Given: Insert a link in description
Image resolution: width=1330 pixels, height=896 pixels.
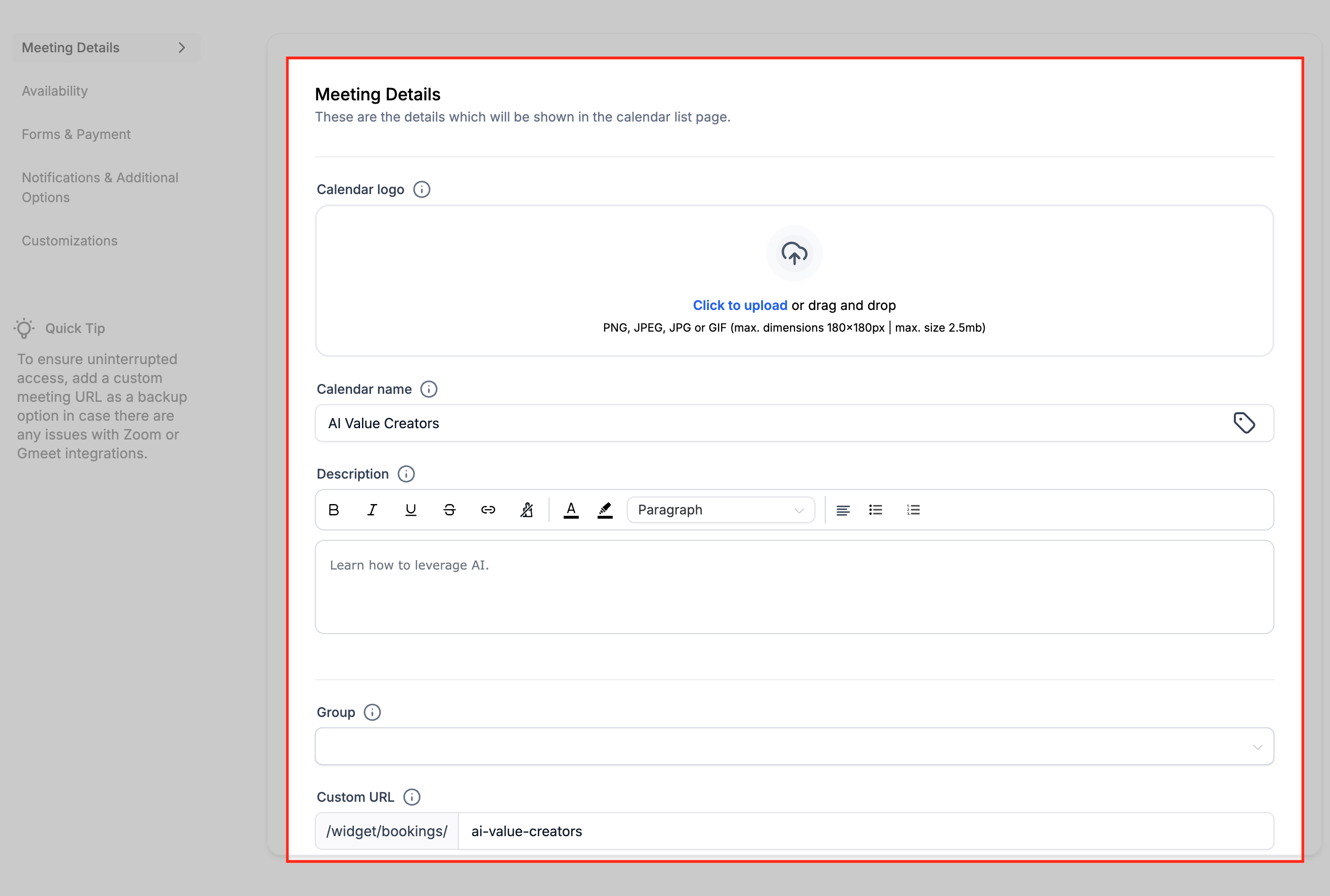Looking at the screenshot, I should tap(487, 510).
